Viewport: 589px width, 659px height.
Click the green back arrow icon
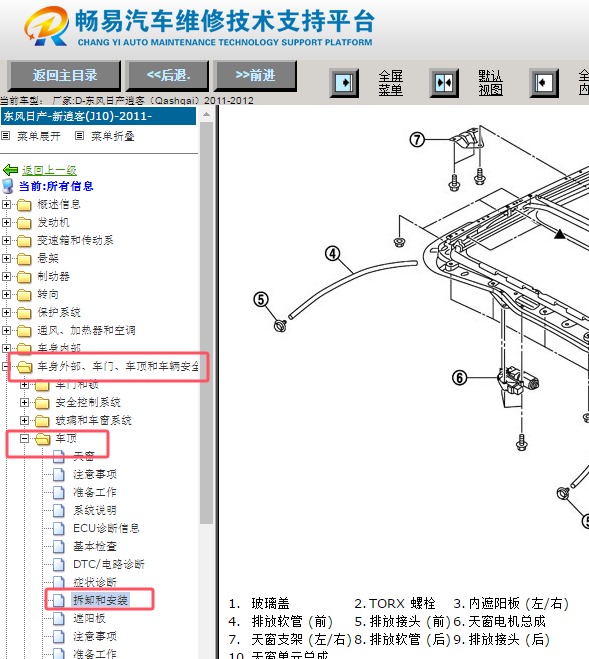10,170
